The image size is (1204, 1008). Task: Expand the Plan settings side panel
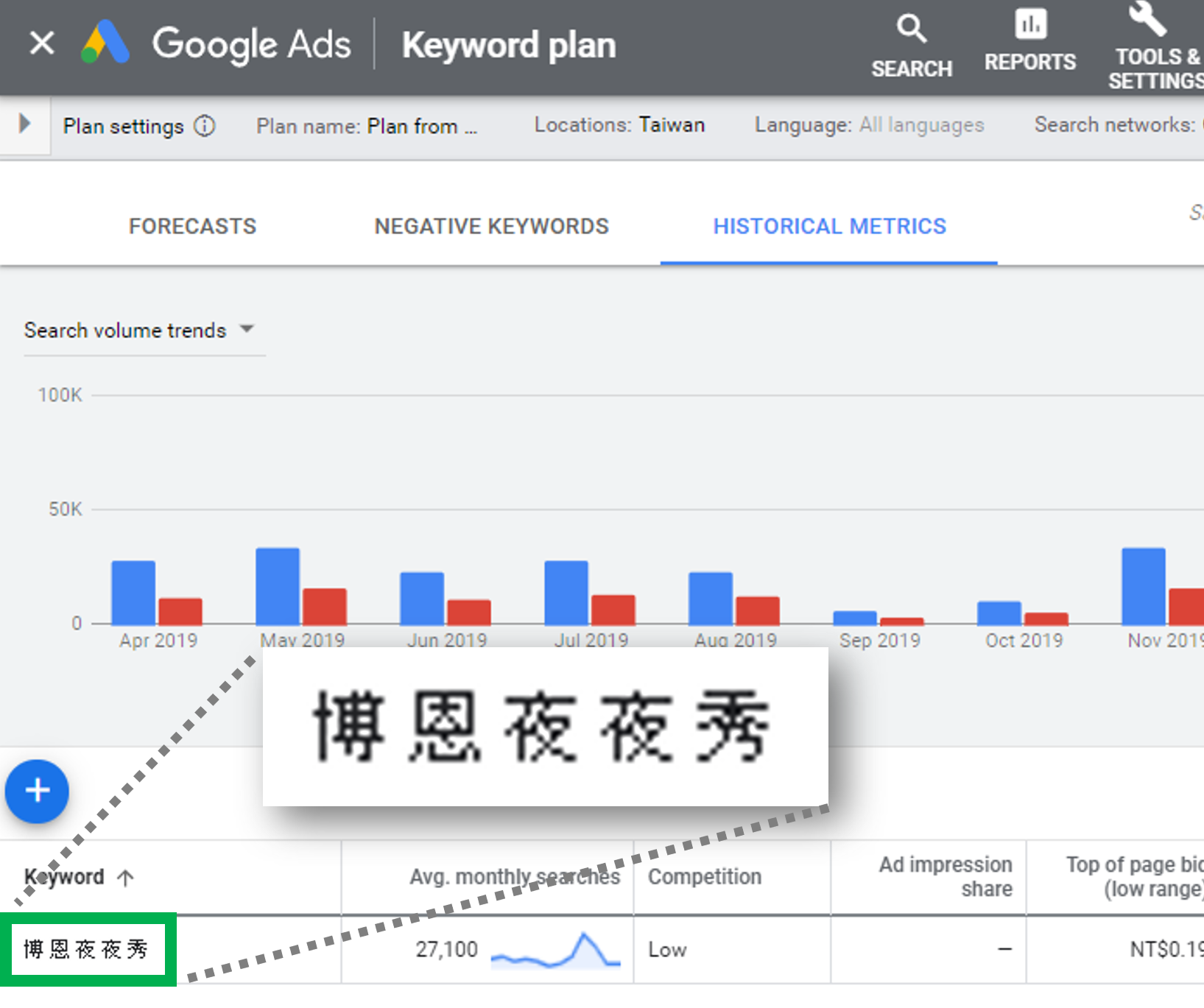click(x=24, y=124)
